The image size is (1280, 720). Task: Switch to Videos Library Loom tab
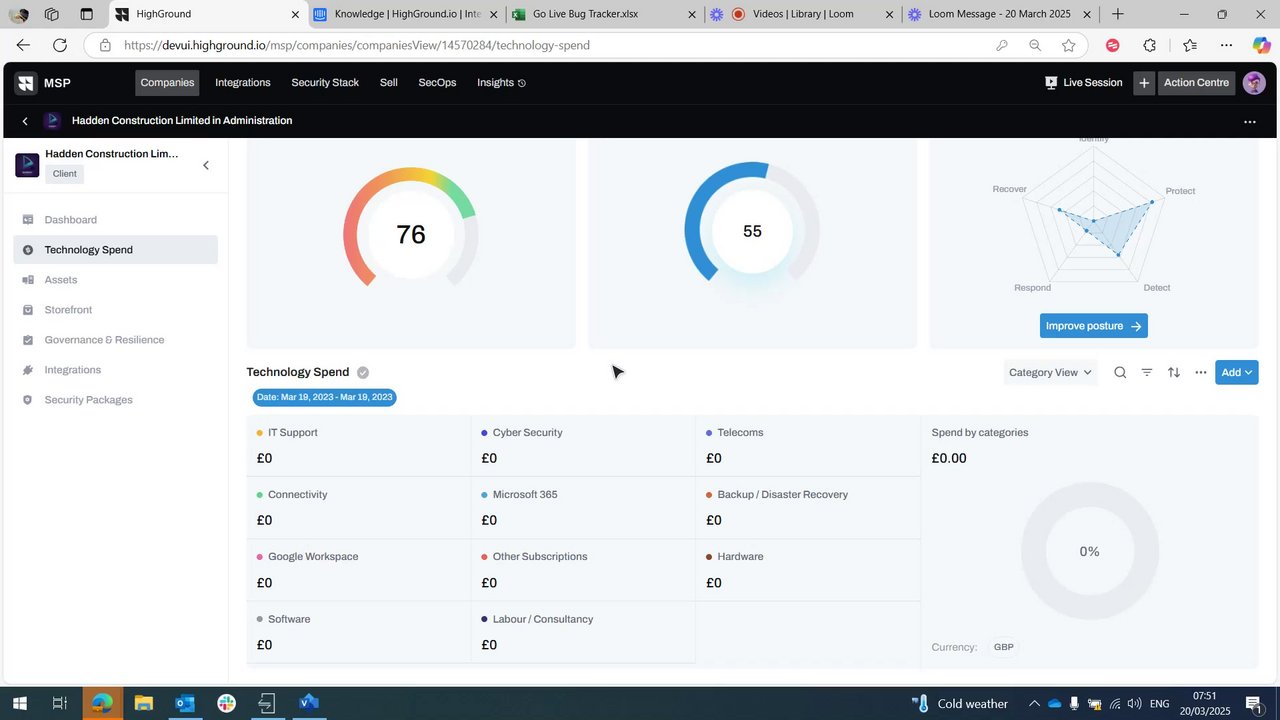pos(801,14)
